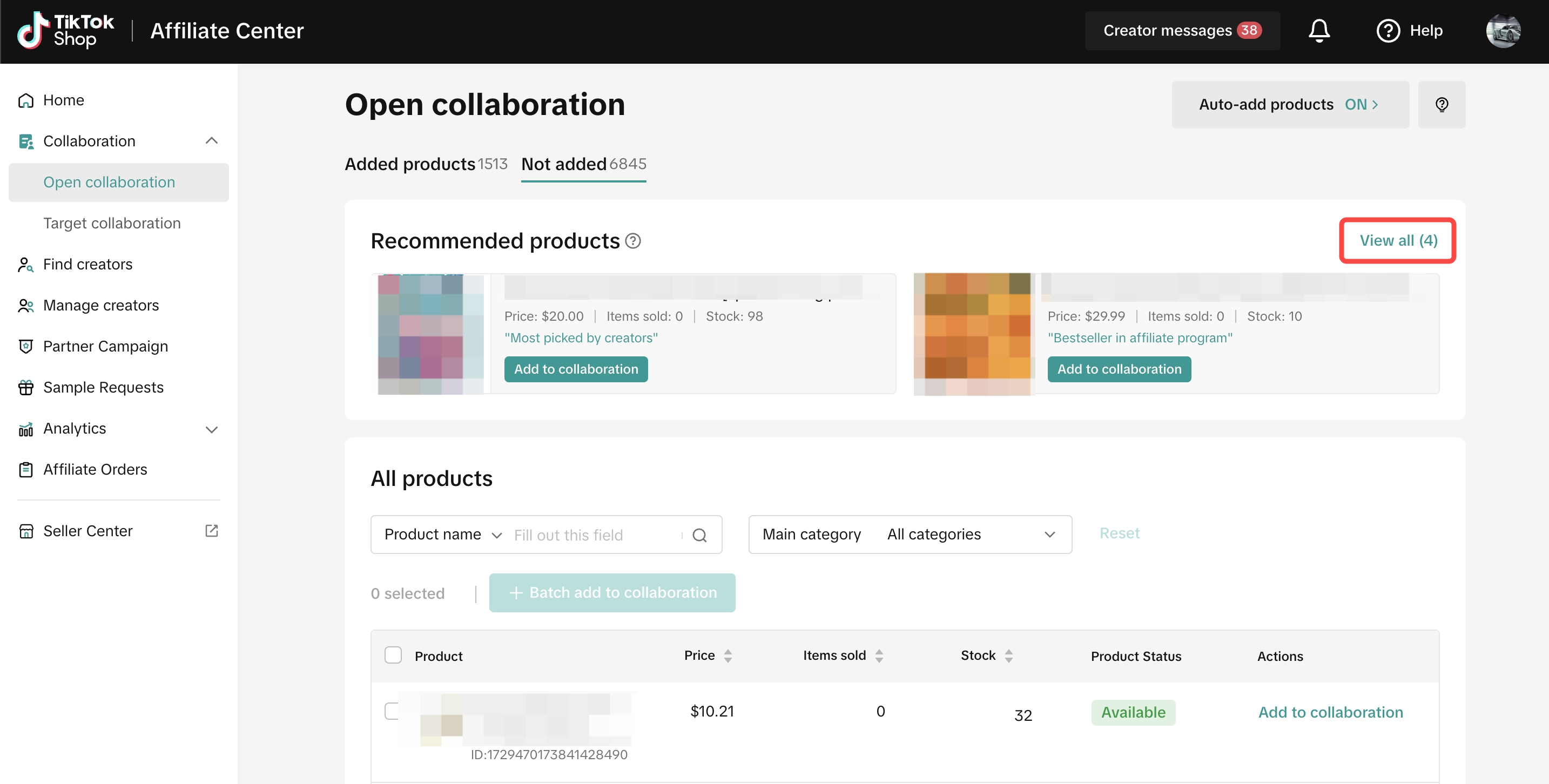The height and width of the screenshot is (784, 1549).
Task: Go to Sample Requests page
Action: click(x=103, y=387)
